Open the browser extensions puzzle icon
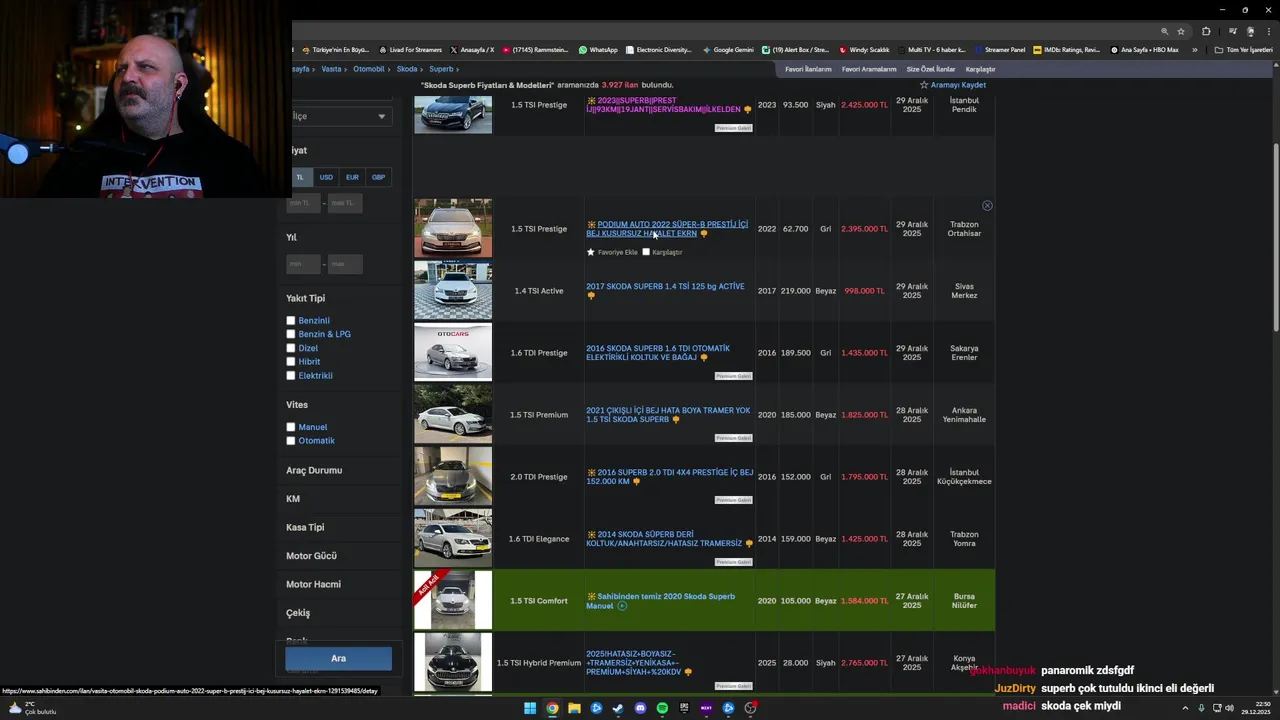This screenshot has width=1280, height=720. point(1206,31)
